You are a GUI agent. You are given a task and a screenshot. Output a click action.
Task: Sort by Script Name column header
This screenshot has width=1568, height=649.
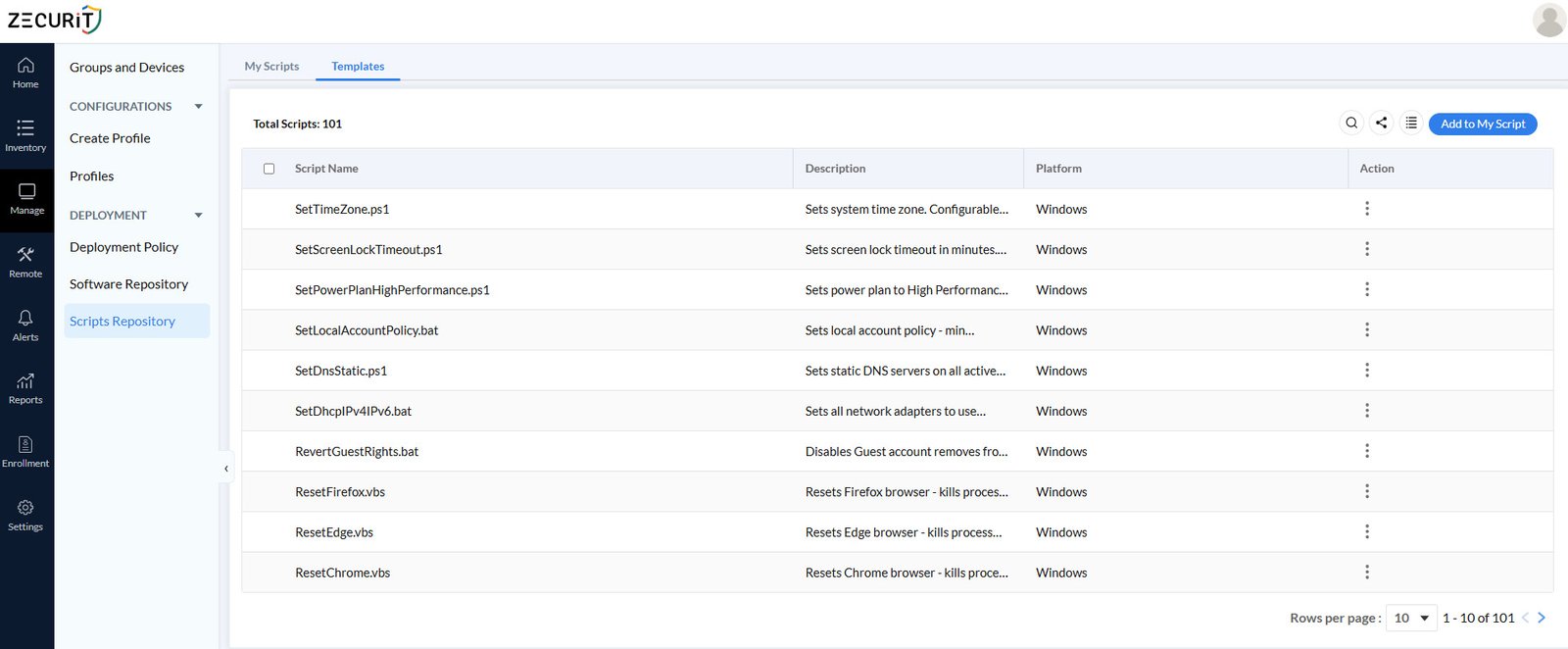point(326,169)
